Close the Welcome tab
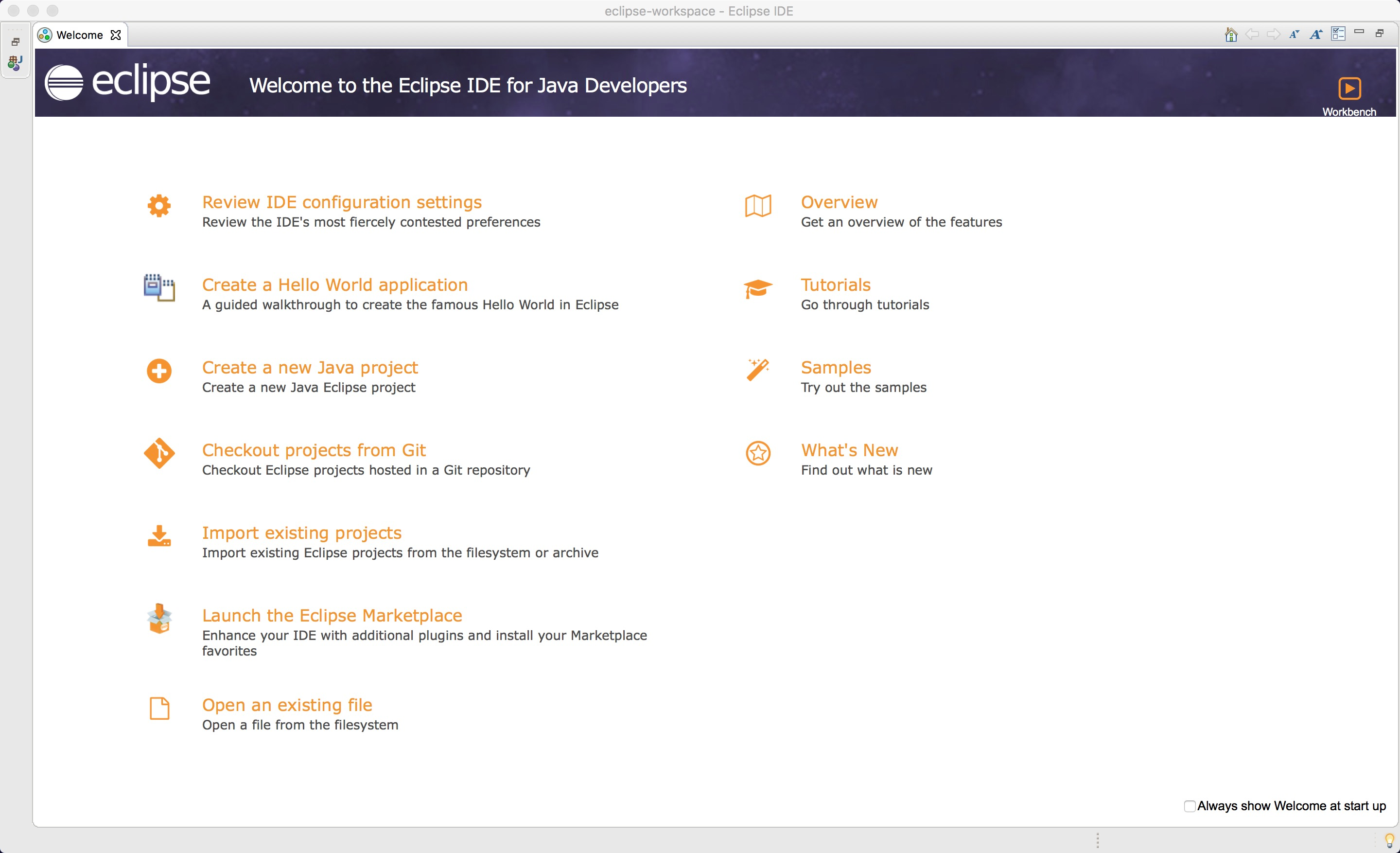The image size is (1400, 853). pyautogui.click(x=115, y=35)
